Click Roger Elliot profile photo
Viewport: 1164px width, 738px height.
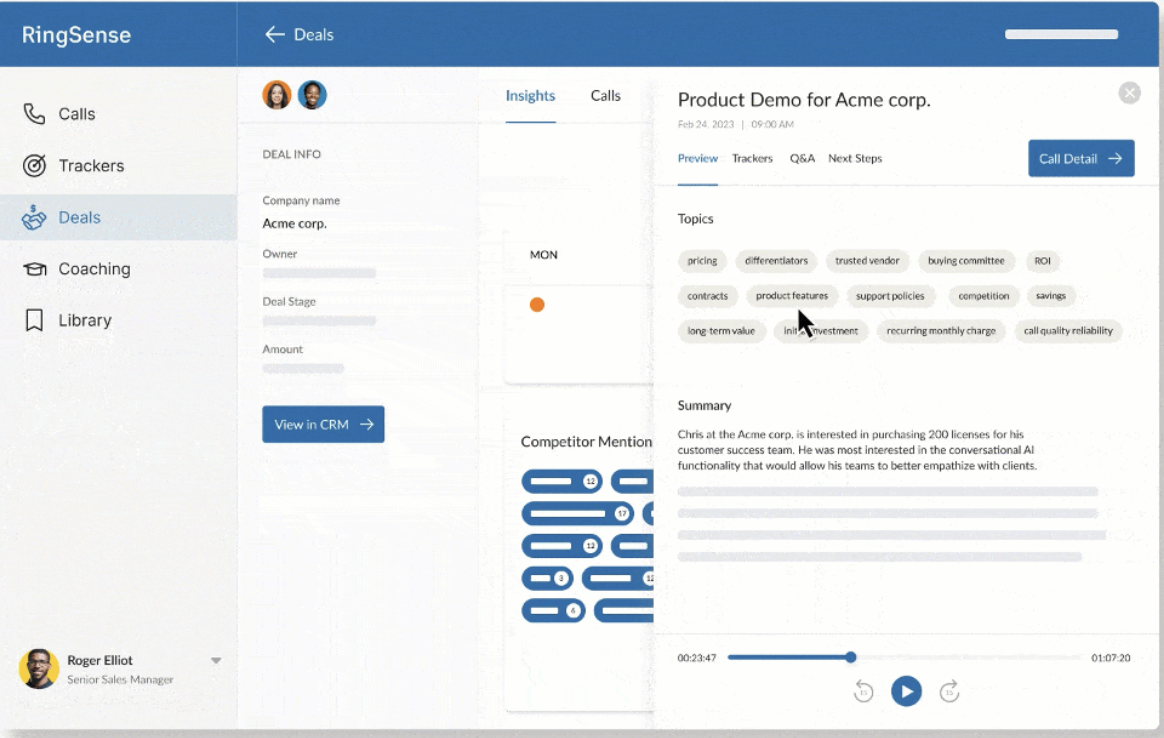[39, 669]
